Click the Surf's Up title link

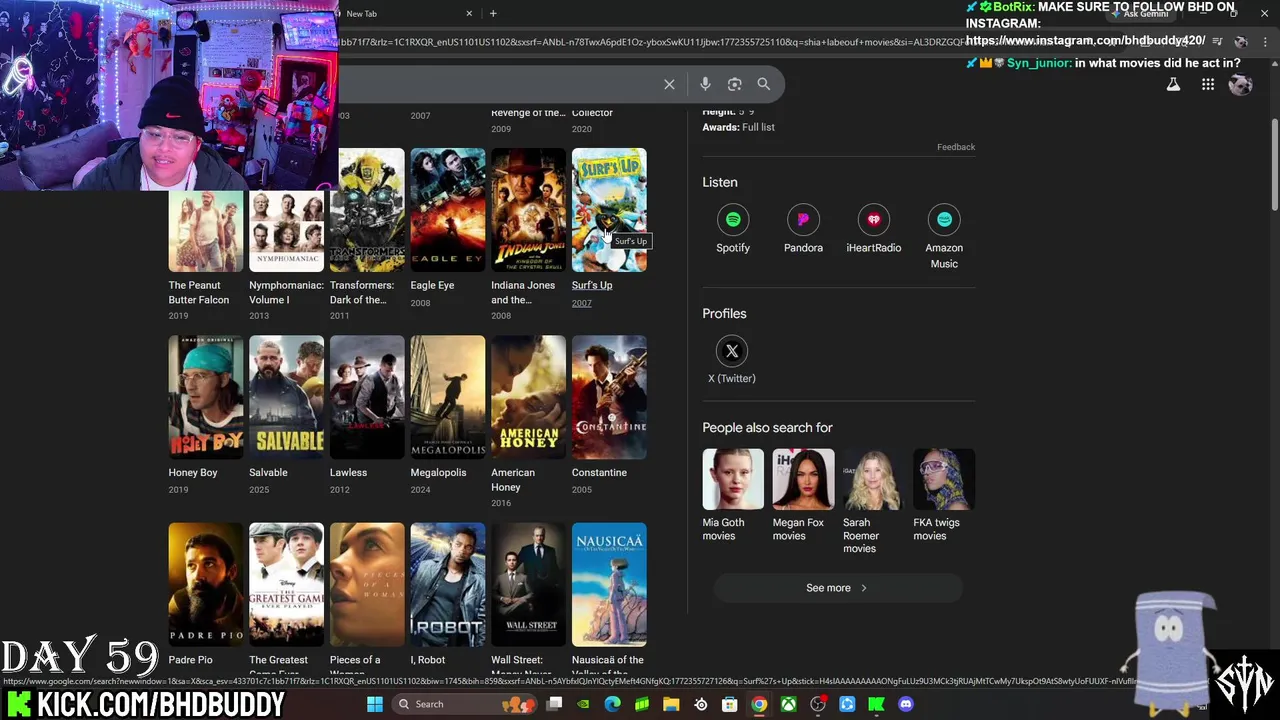pos(592,285)
